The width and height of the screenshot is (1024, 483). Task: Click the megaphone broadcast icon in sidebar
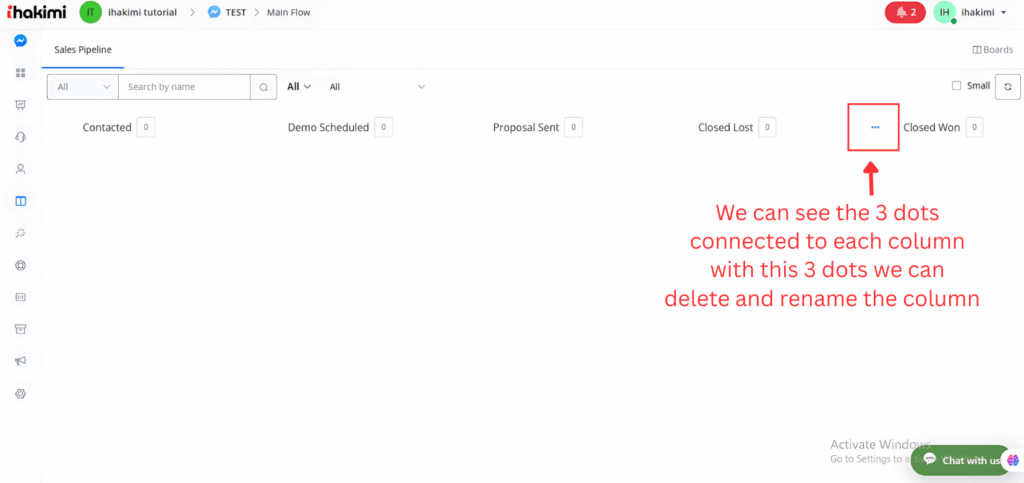tap(20, 361)
